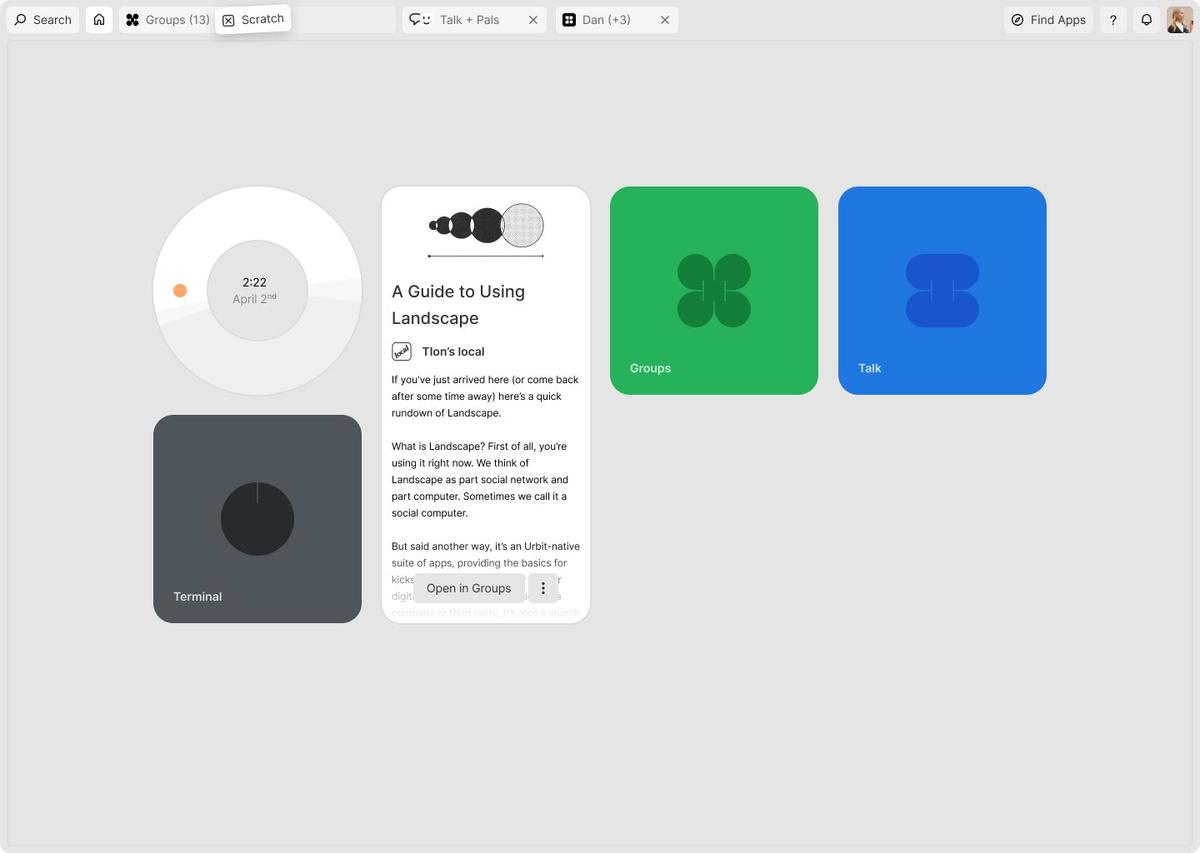The width and height of the screenshot is (1200, 853).
Task: Select the Scratch tab
Action: (x=253, y=19)
